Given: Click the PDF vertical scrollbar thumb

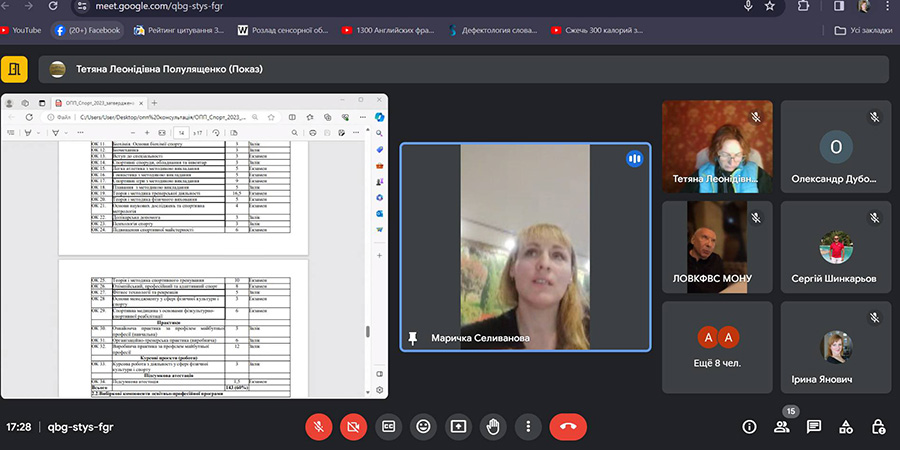Looking at the screenshot, I should [367, 332].
